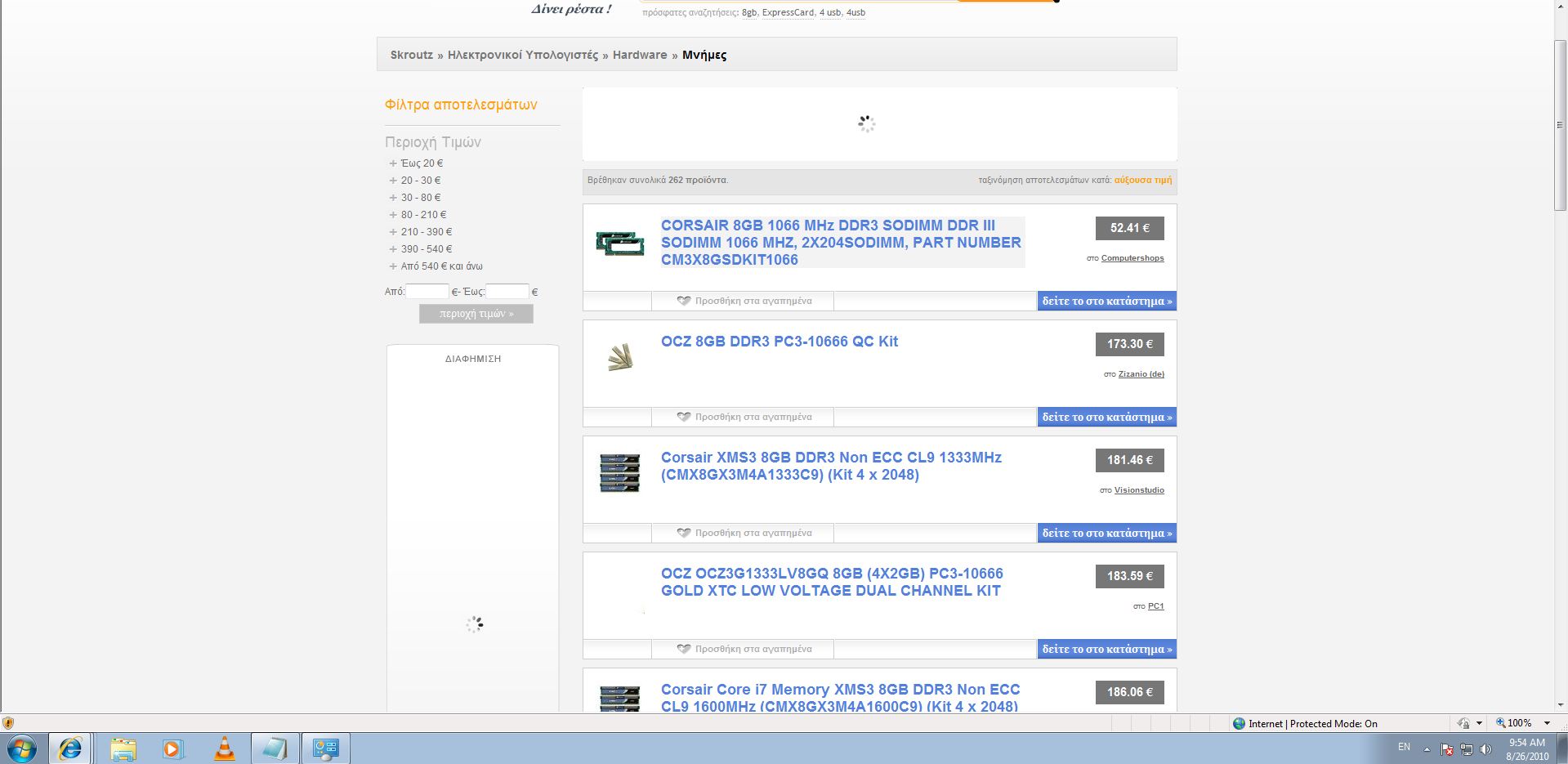
Task: Launch Windows Media Player from the taskbar
Action: click(x=173, y=748)
